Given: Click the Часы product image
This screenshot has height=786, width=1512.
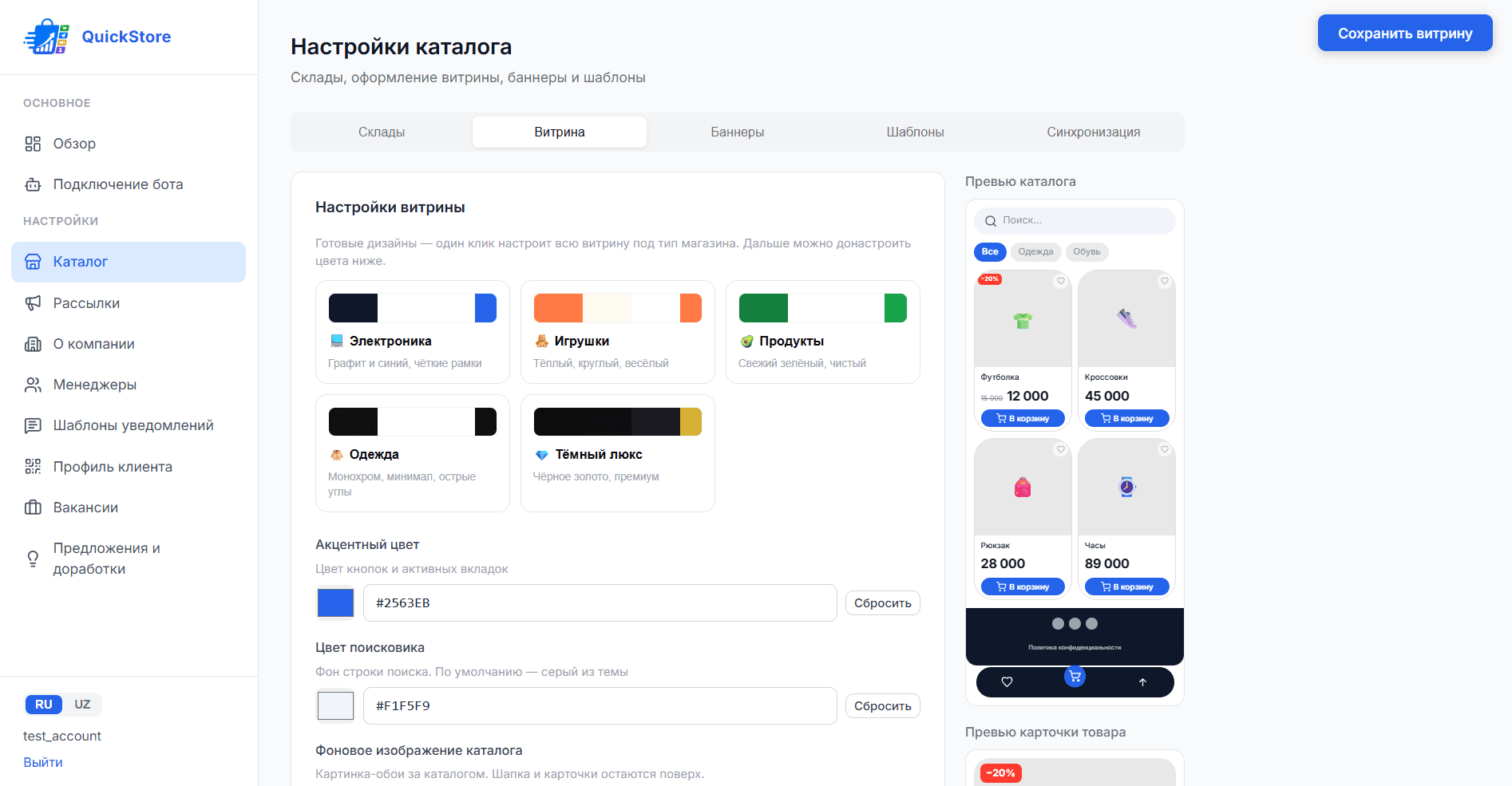Looking at the screenshot, I should pos(1127,487).
